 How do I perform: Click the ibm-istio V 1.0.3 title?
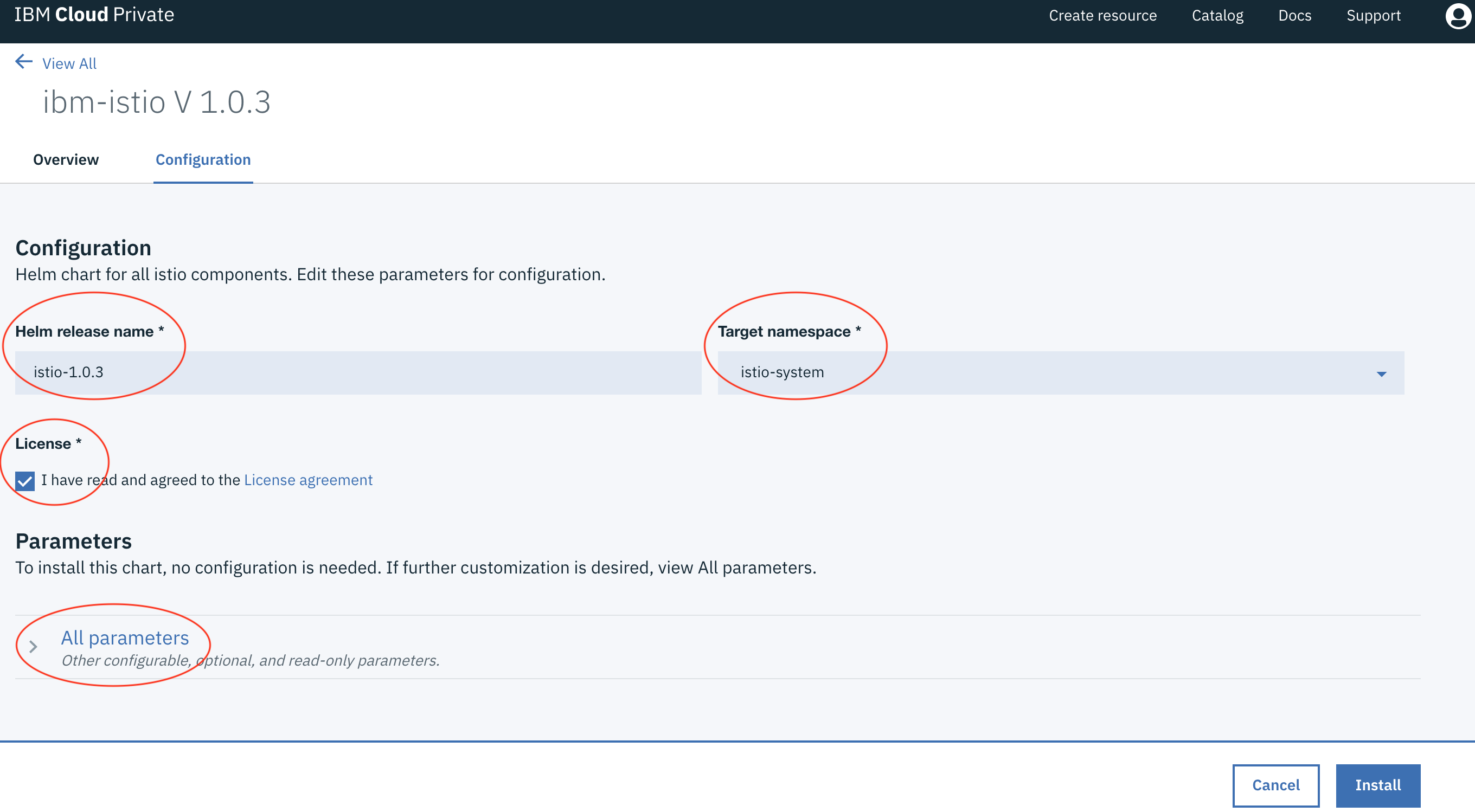[x=157, y=102]
